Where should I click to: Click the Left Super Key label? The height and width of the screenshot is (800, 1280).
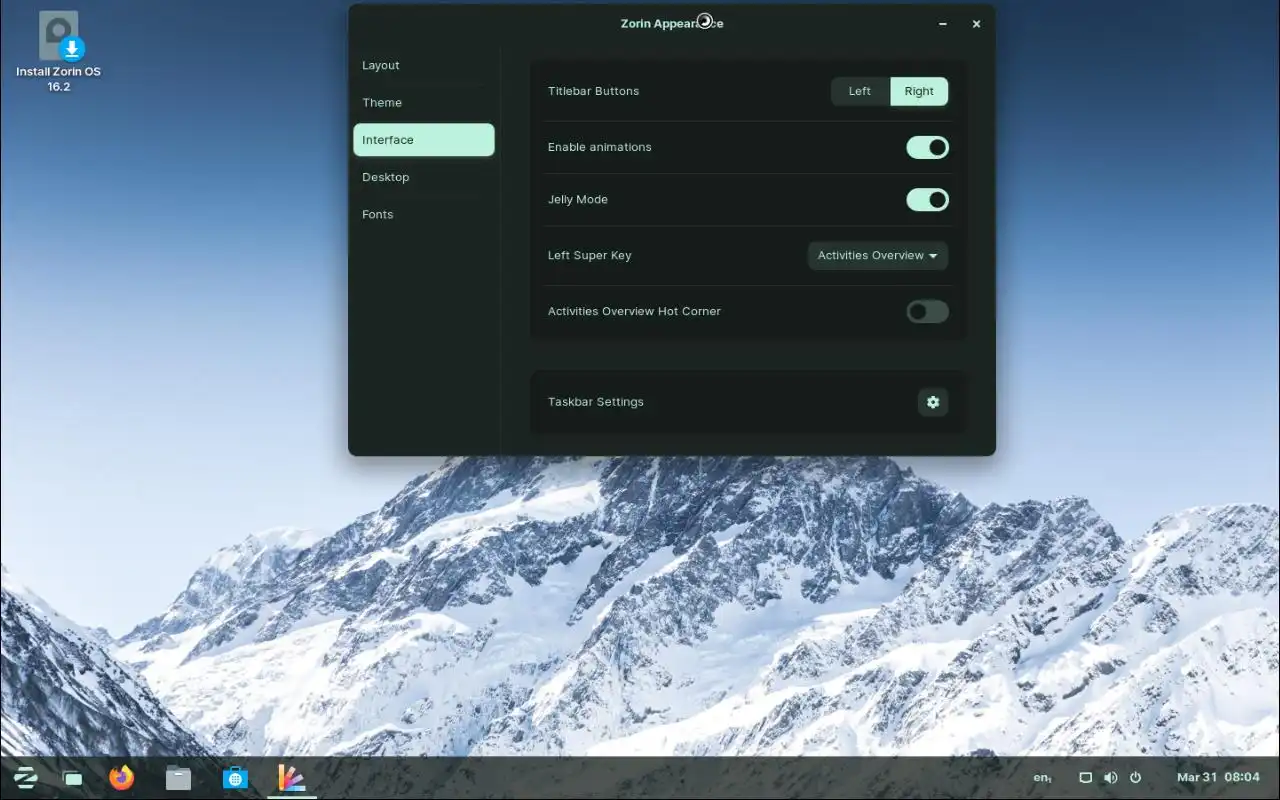590,256
